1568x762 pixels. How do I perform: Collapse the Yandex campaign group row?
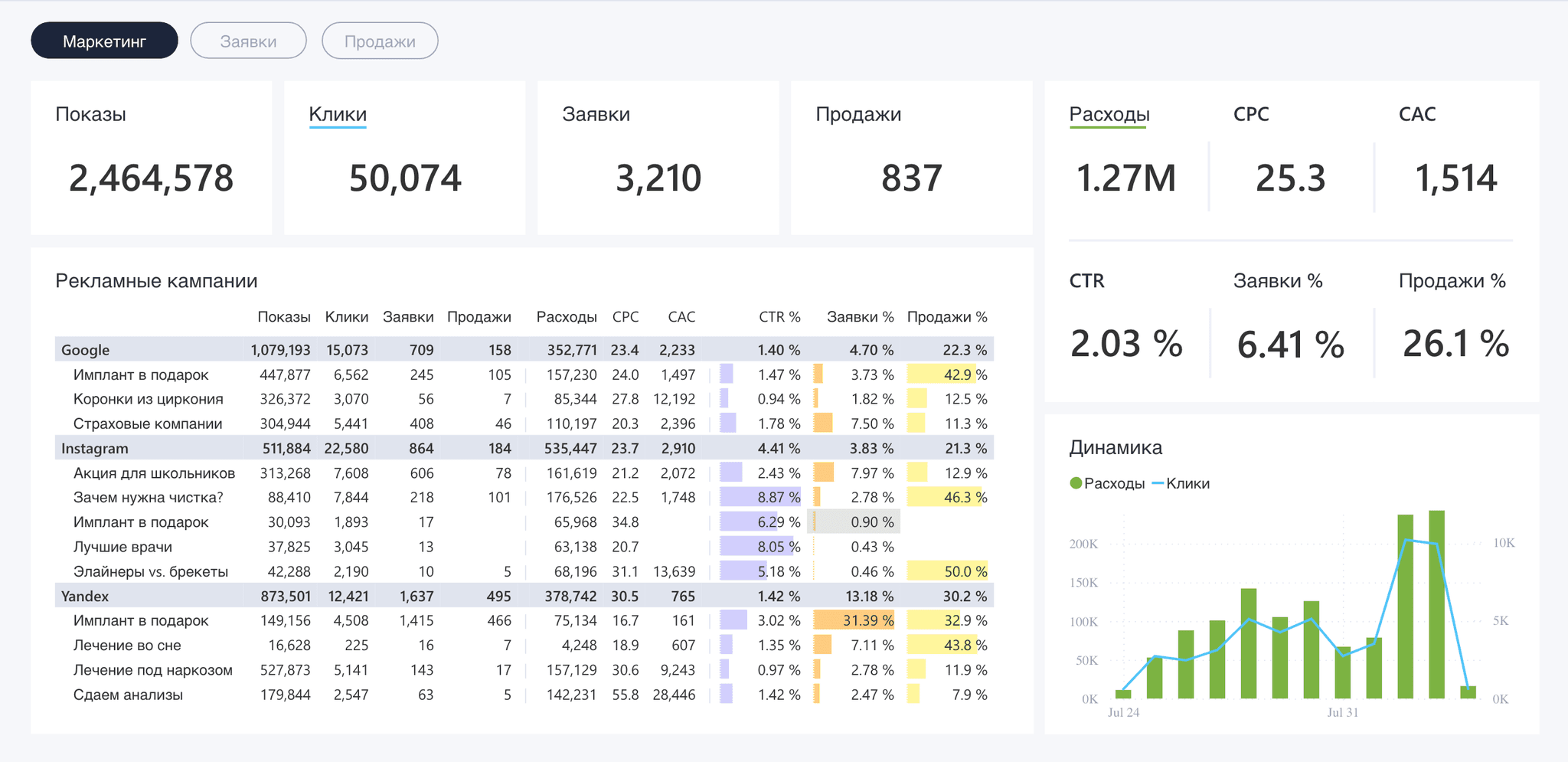click(x=524, y=596)
